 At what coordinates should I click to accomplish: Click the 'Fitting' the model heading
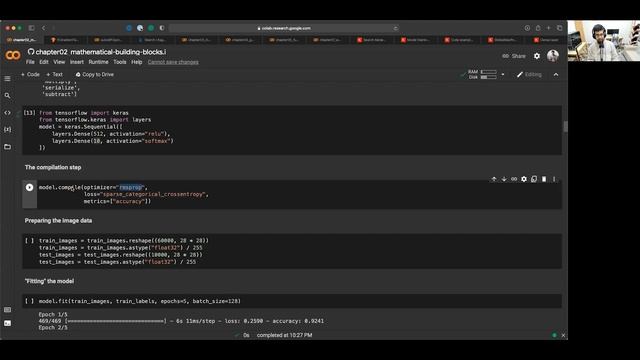coord(49,281)
